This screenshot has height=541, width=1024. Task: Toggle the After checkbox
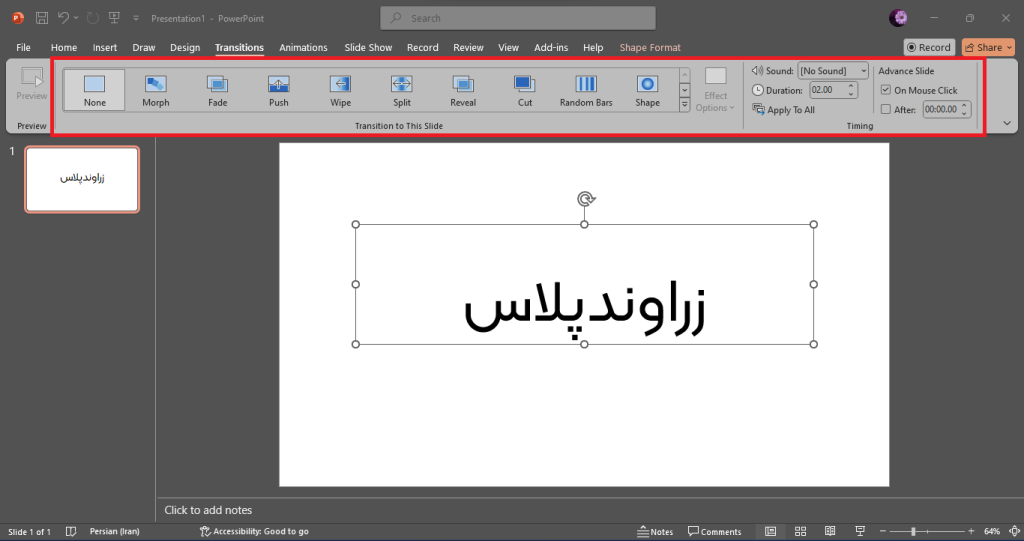point(886,109)
